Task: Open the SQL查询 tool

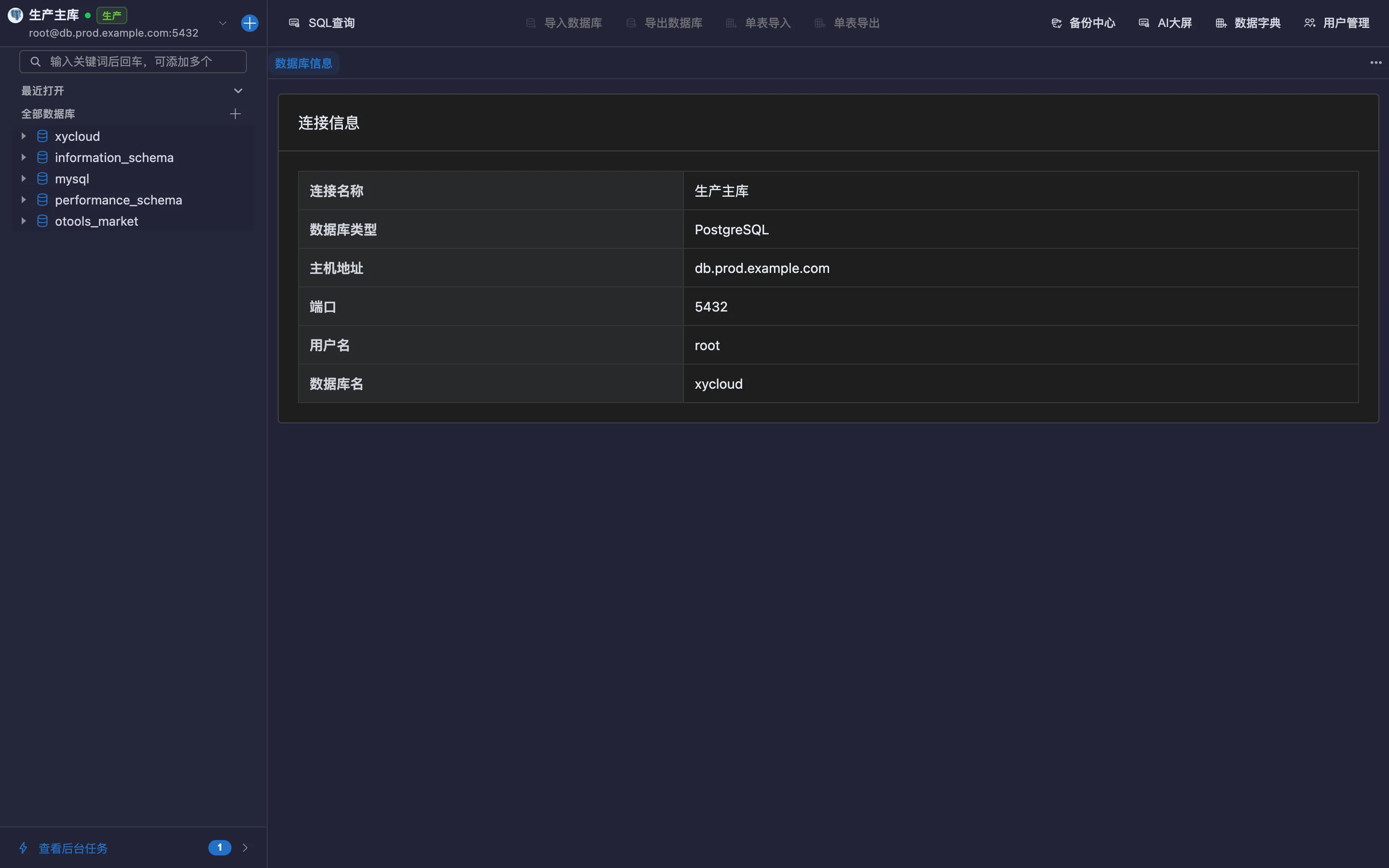Action: tap(321, 23)
